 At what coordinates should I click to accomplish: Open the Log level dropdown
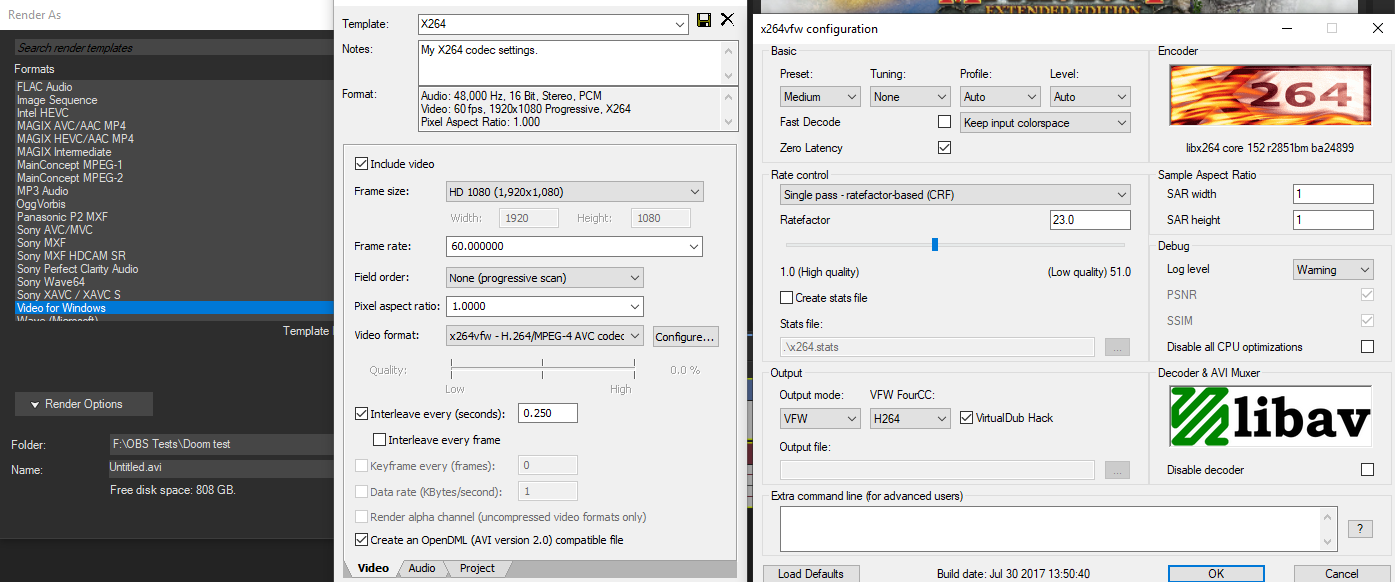(x=1333, y=270)
